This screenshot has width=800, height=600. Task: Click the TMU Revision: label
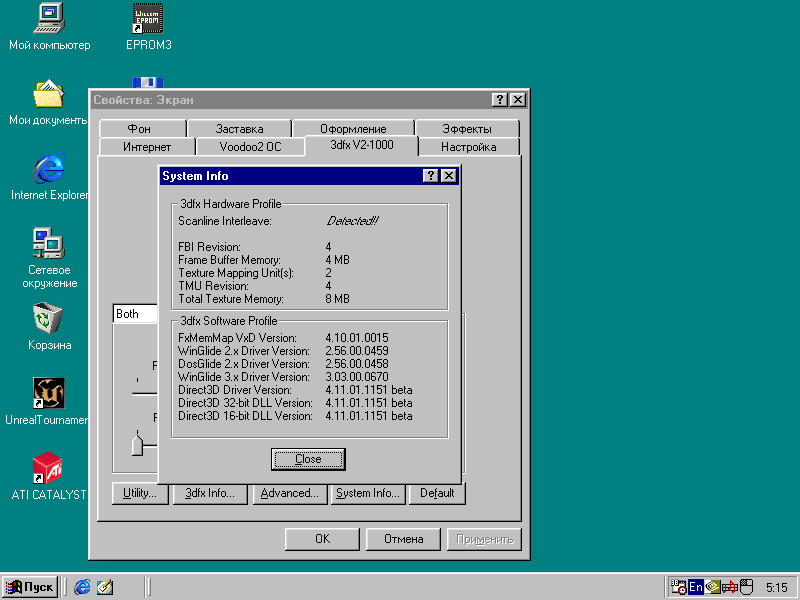213,286
